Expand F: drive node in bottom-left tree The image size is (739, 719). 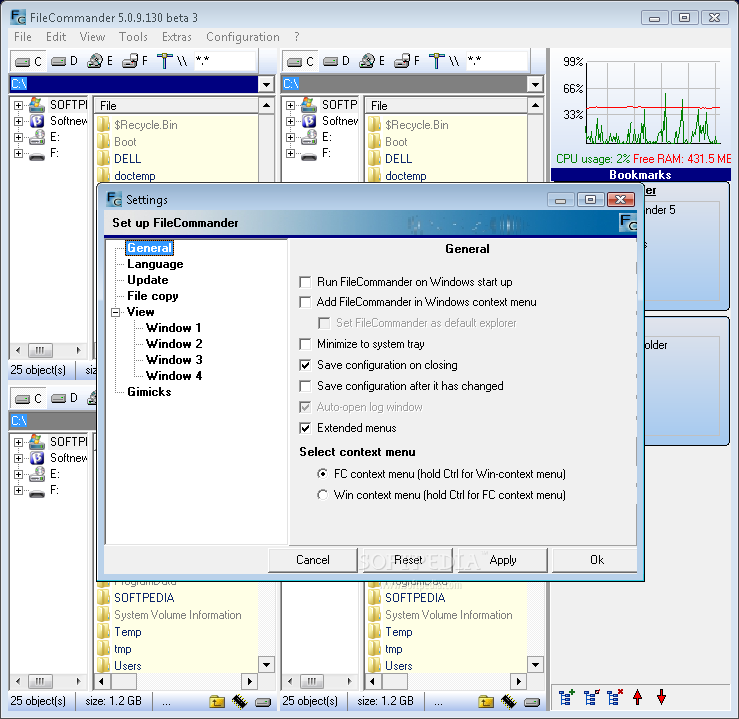click(18, 490)
